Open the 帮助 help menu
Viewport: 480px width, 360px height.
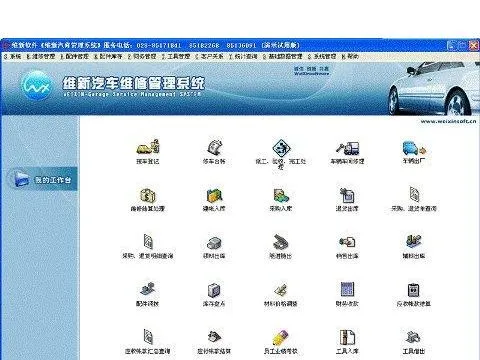[350, 57]
